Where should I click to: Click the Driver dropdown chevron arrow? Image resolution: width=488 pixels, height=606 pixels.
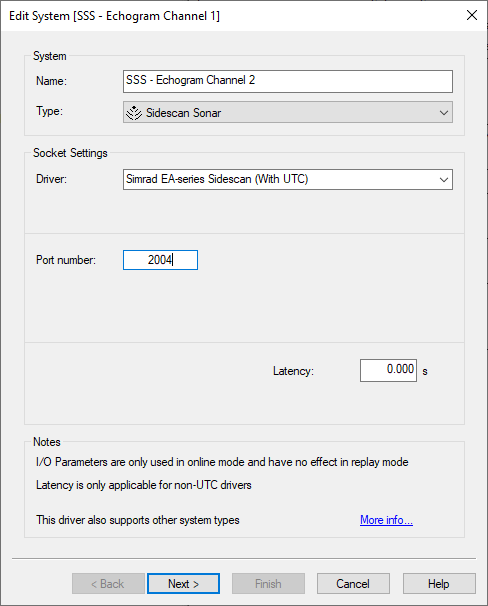click(x=444, y=180)
